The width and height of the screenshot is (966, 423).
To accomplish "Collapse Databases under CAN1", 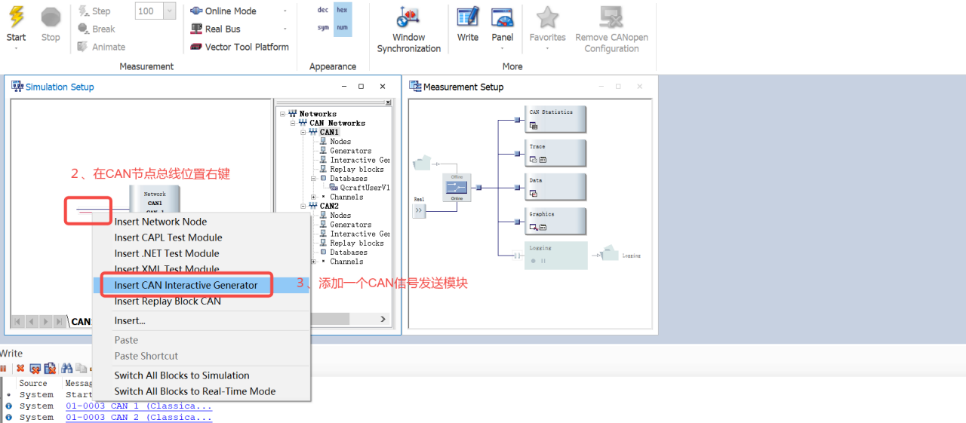I will [x=314, y=179].
